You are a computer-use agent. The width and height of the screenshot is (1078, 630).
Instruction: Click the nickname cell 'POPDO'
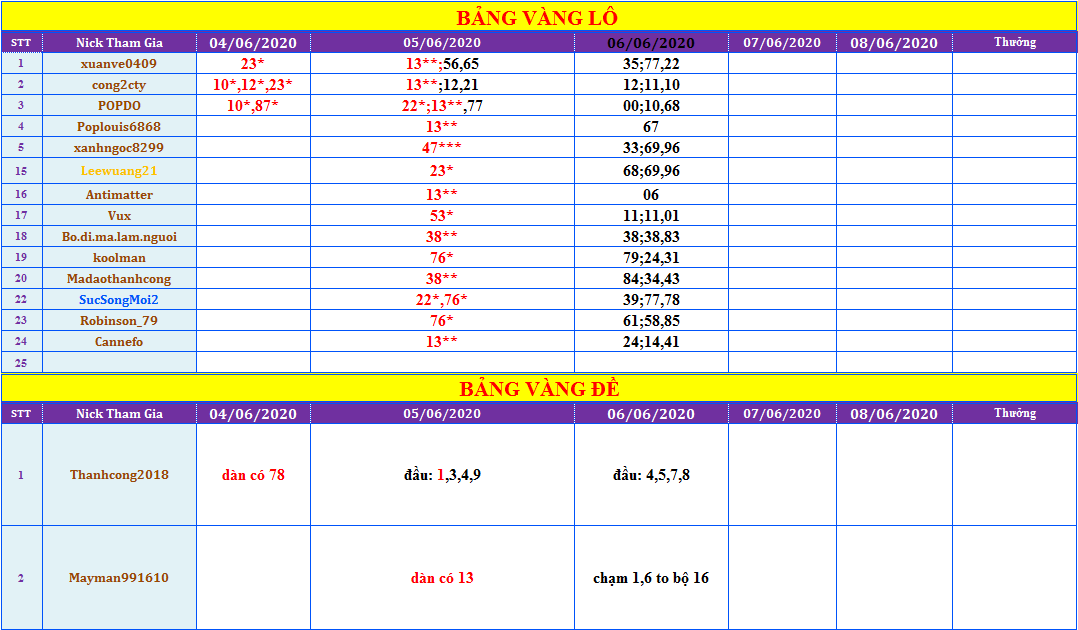(x=120, y=106)
